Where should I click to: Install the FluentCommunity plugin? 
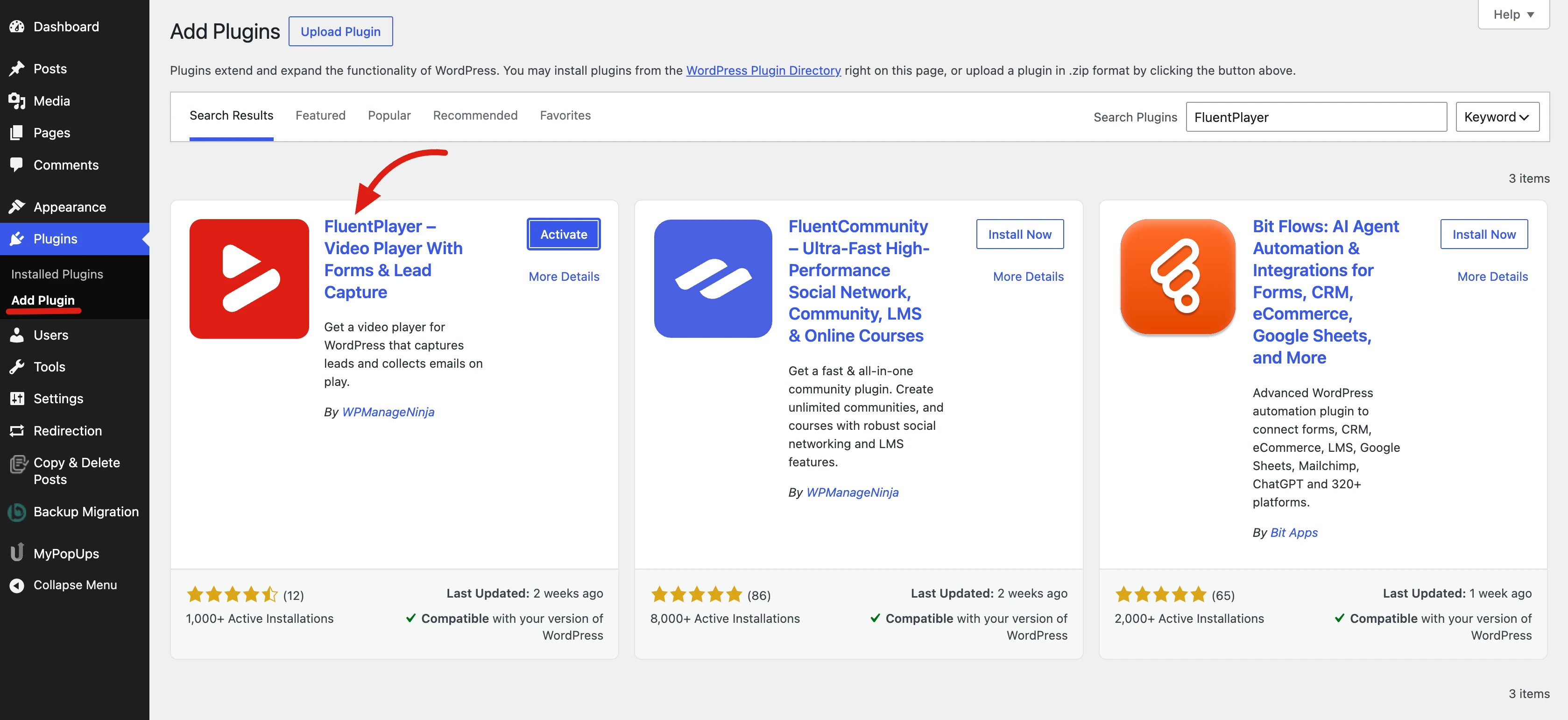coord(1020,235)
